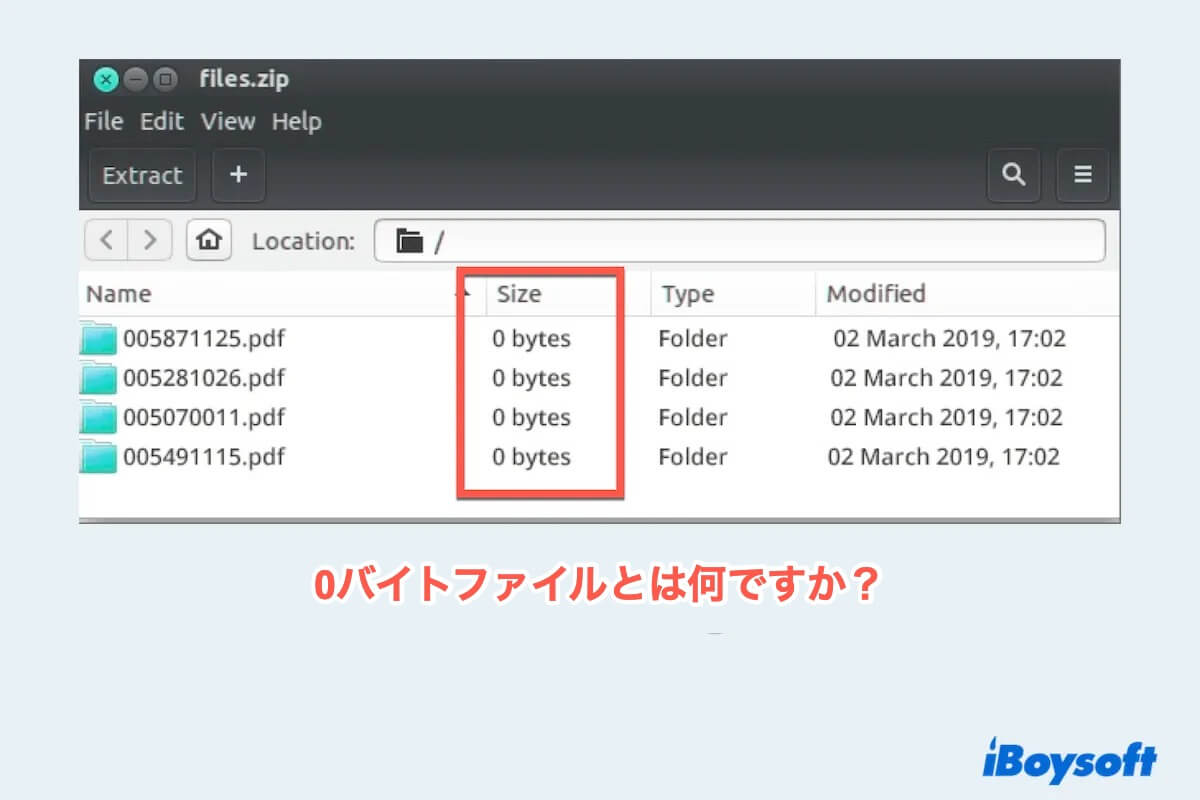The height and width of the screenshot is (800, 1200).
Task: Sort by Size column header
Action: click(519, 294)
